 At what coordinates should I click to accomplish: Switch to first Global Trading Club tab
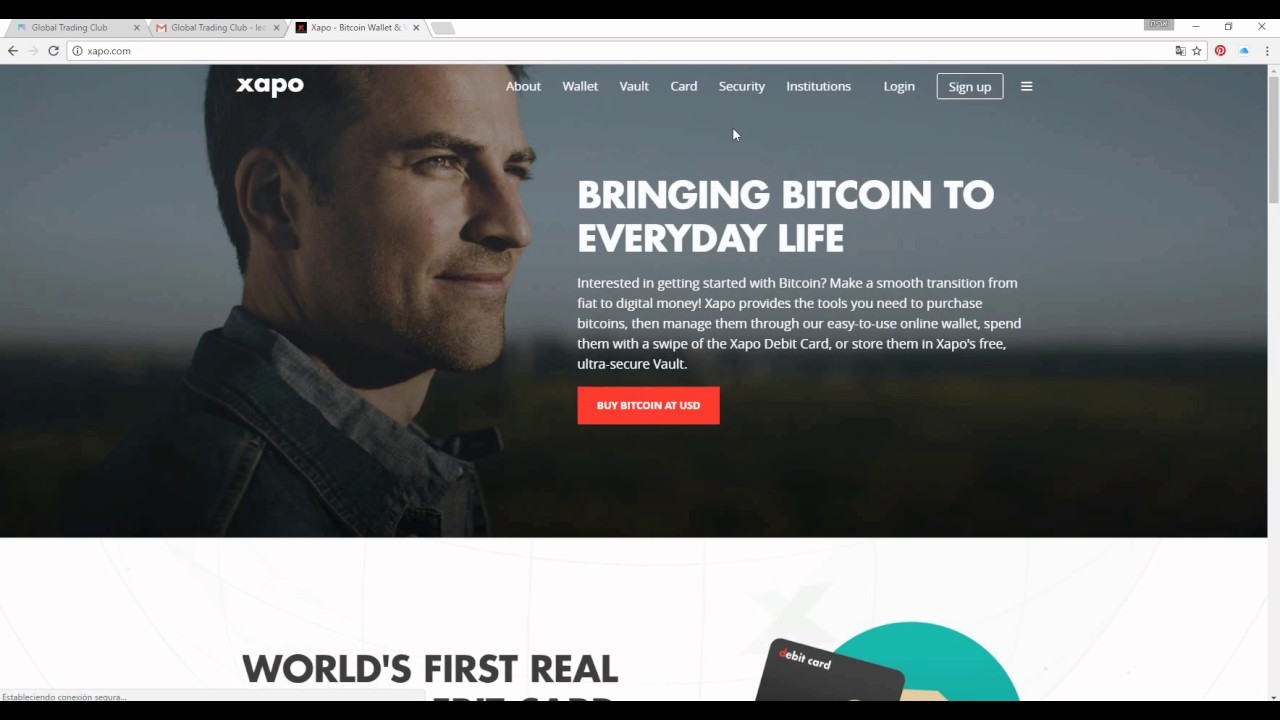(75, 28)
